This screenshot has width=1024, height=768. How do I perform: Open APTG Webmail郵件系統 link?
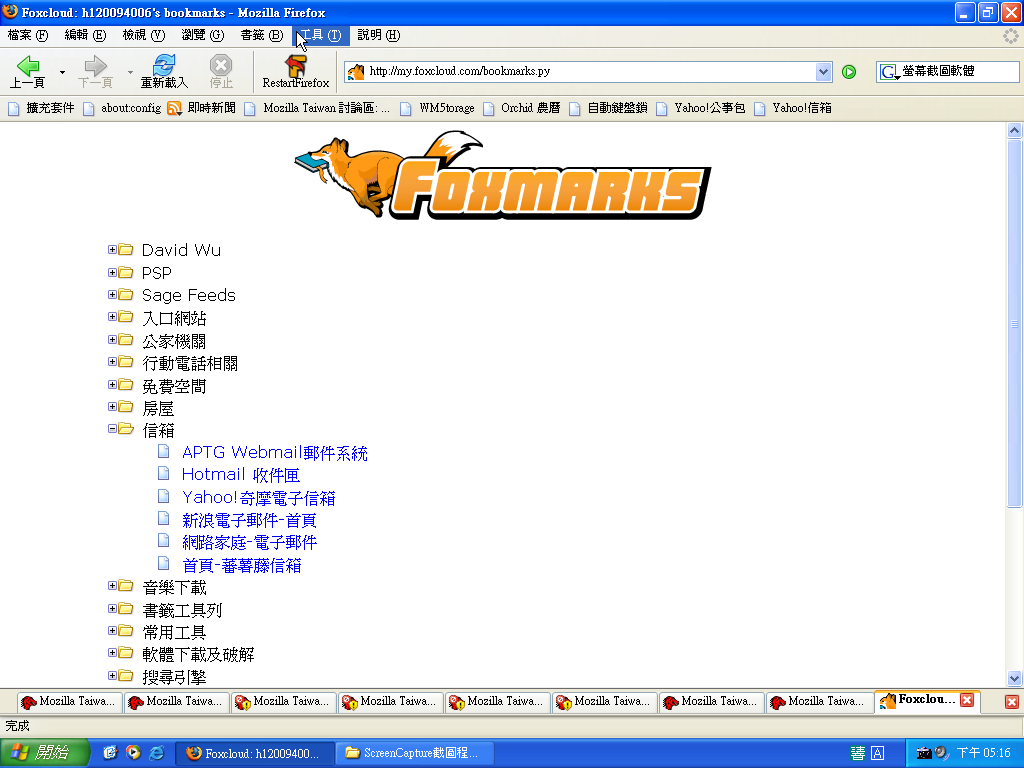click(274, 453)
